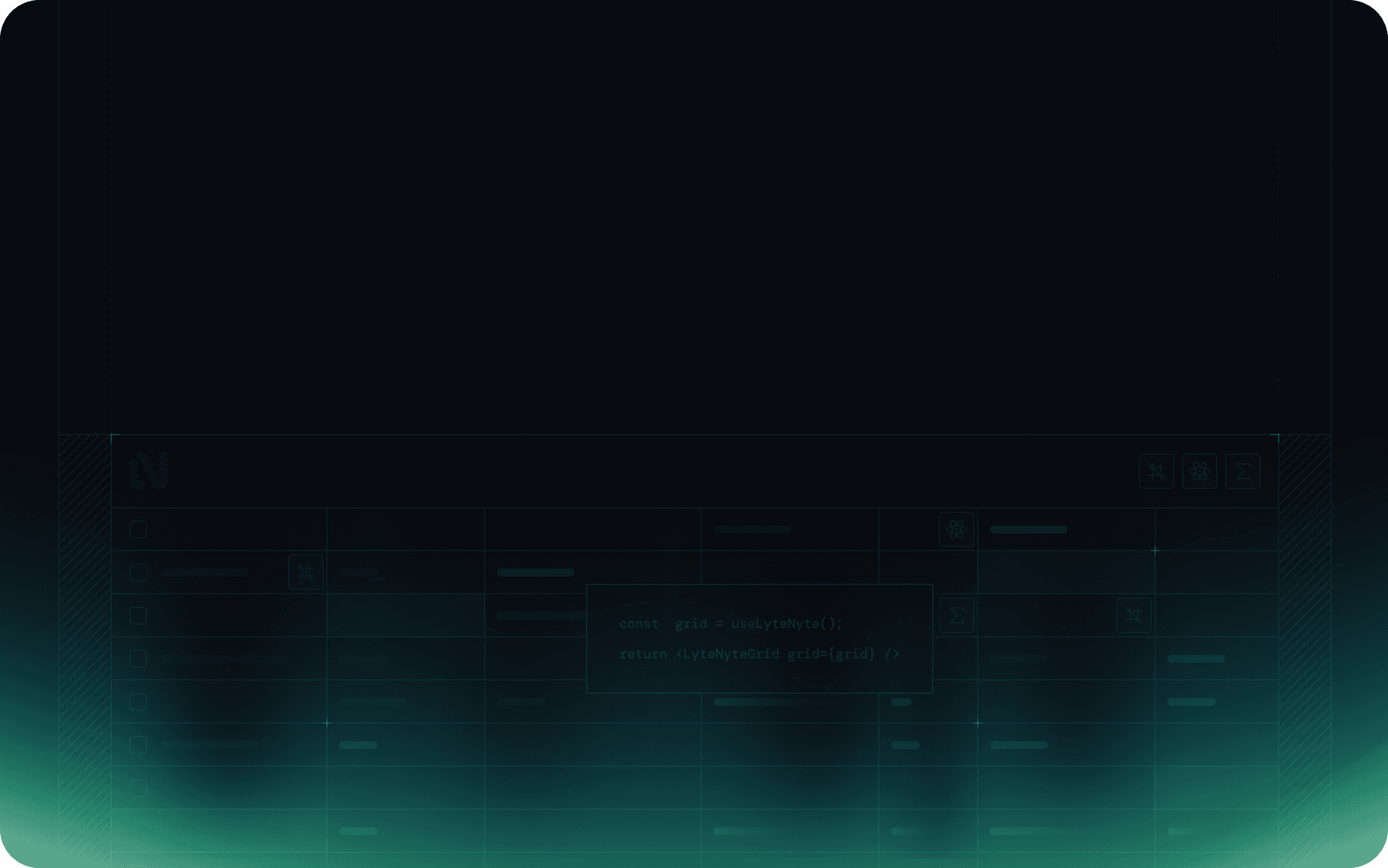Toggle the fifth row's checkbox

pyautogui.click(x=138, y=701)
